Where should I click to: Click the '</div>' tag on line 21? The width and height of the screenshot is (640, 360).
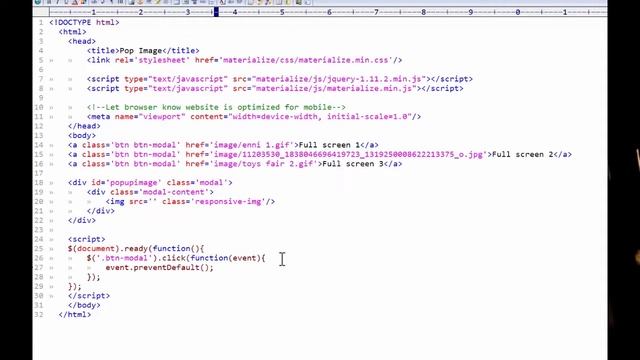(x=101, y=211)
